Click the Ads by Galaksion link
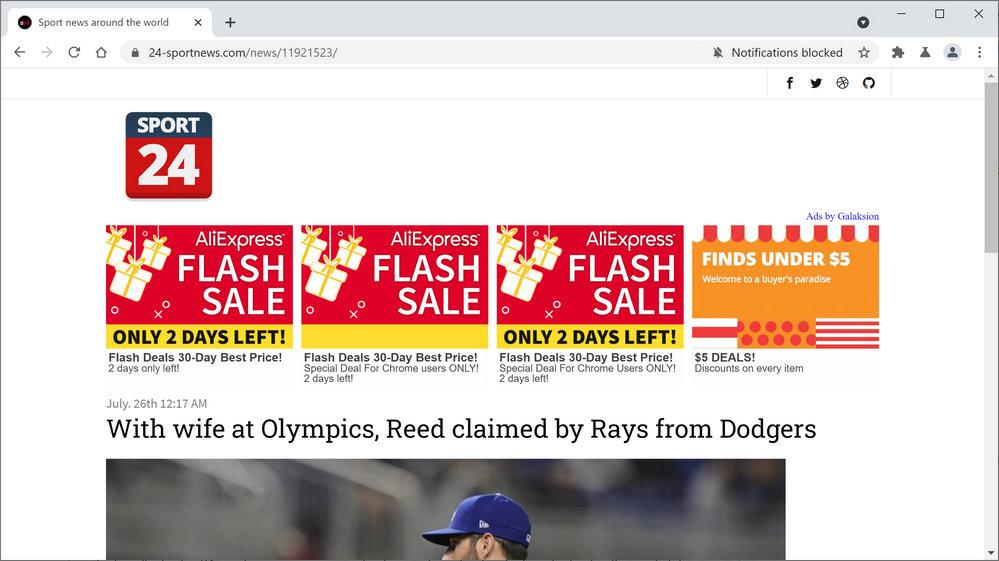 click(842, 216)
